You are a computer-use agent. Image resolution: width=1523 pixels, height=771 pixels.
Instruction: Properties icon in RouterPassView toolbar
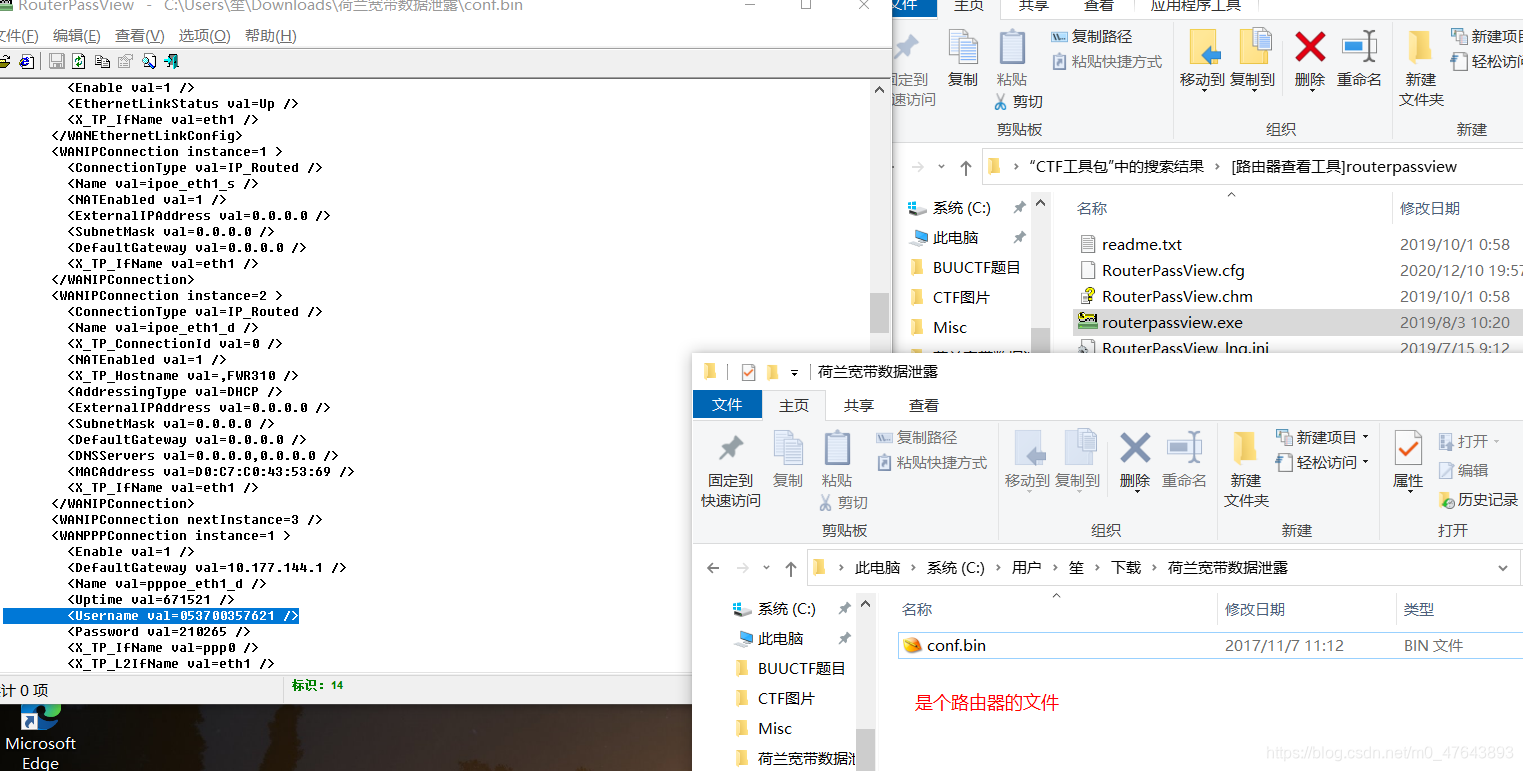click(x=125, y=61)
